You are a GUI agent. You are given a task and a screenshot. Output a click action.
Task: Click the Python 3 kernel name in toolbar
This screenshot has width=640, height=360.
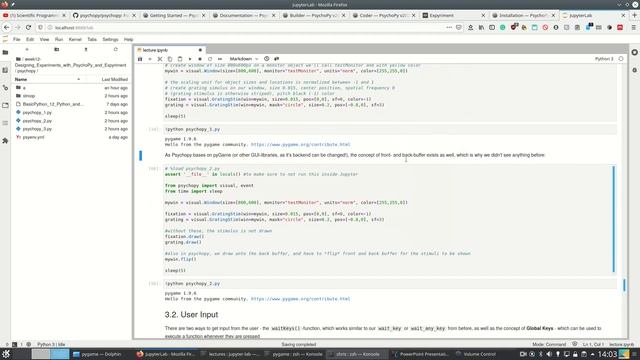604,59
